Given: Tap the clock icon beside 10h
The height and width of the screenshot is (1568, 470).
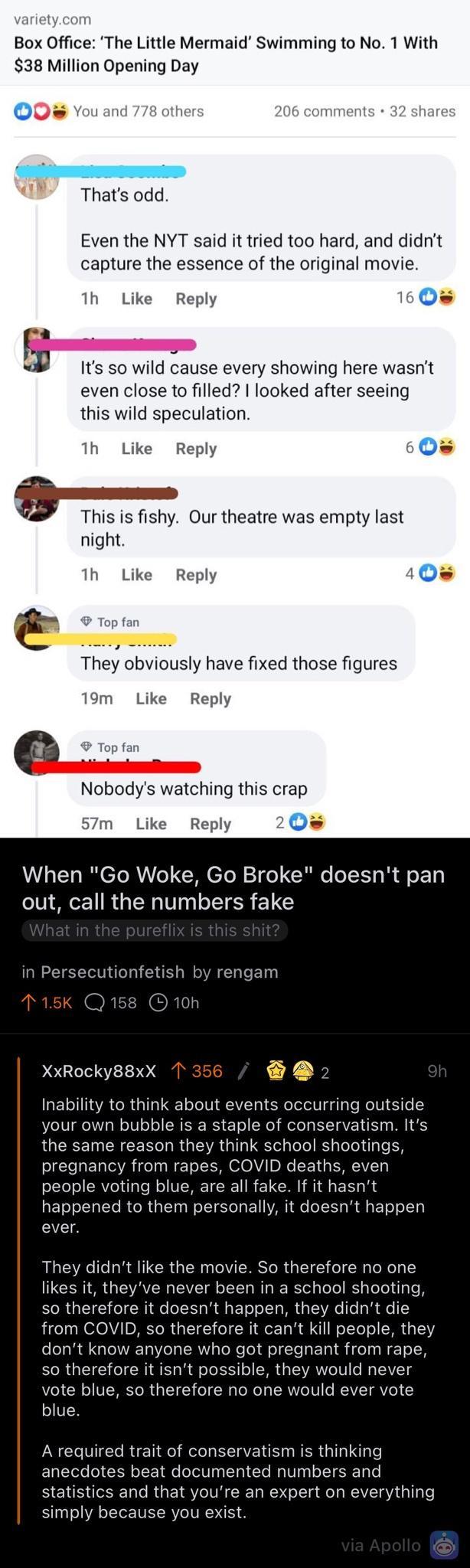Looking at the screenshot, I should tap(158, 1003).
